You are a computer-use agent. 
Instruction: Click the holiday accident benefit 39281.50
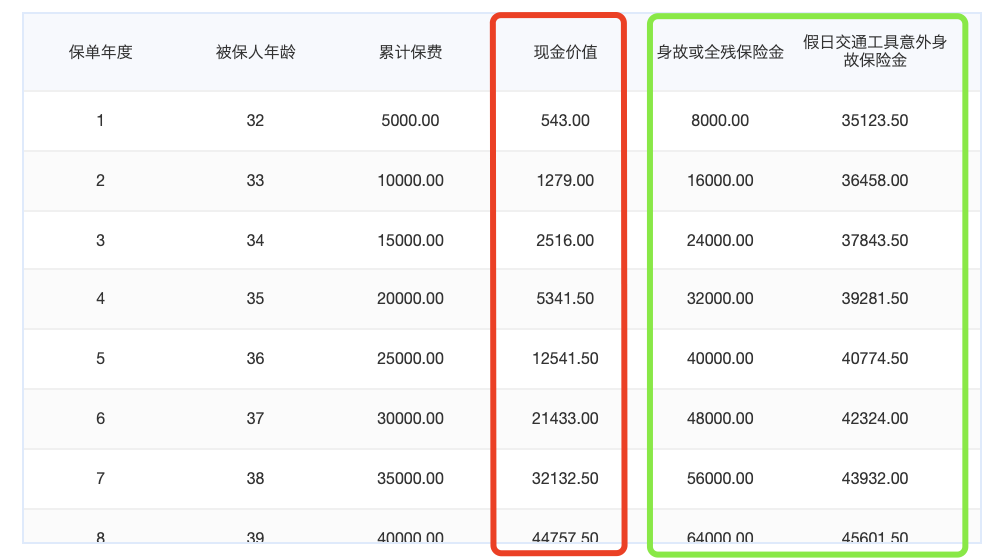[x=875, y=299]
